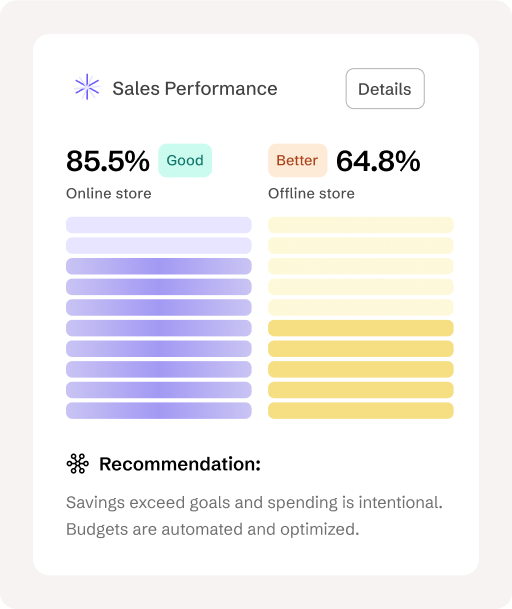512x609 pixels.
Task: Click the recommendation text about savings goals
Action: click(x=254, y=516)
